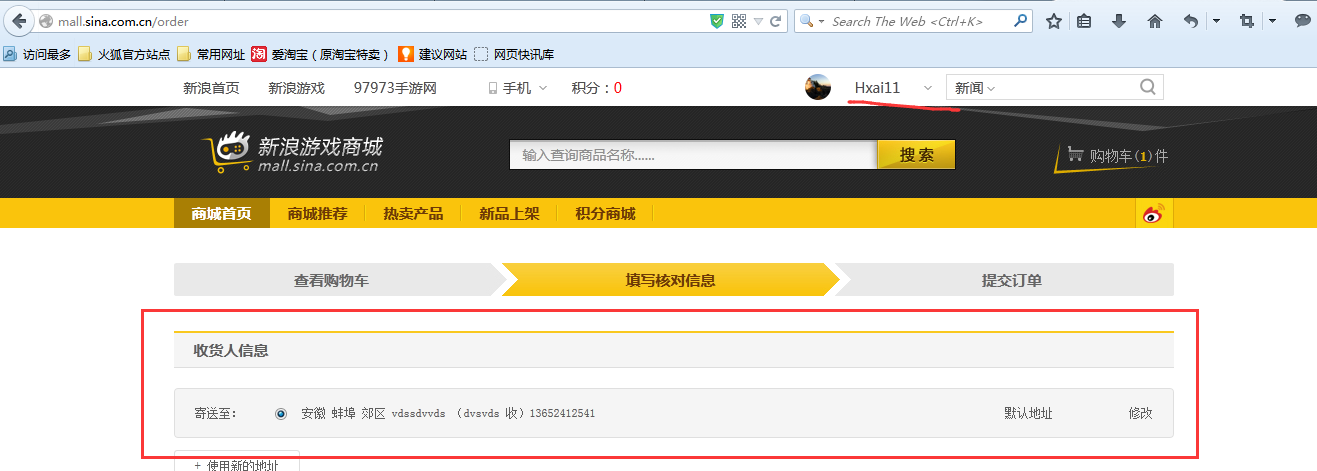This screenshot has height=471, width=1317.
Task: Open the bookmarks list icon
Action: point(1084,21)
